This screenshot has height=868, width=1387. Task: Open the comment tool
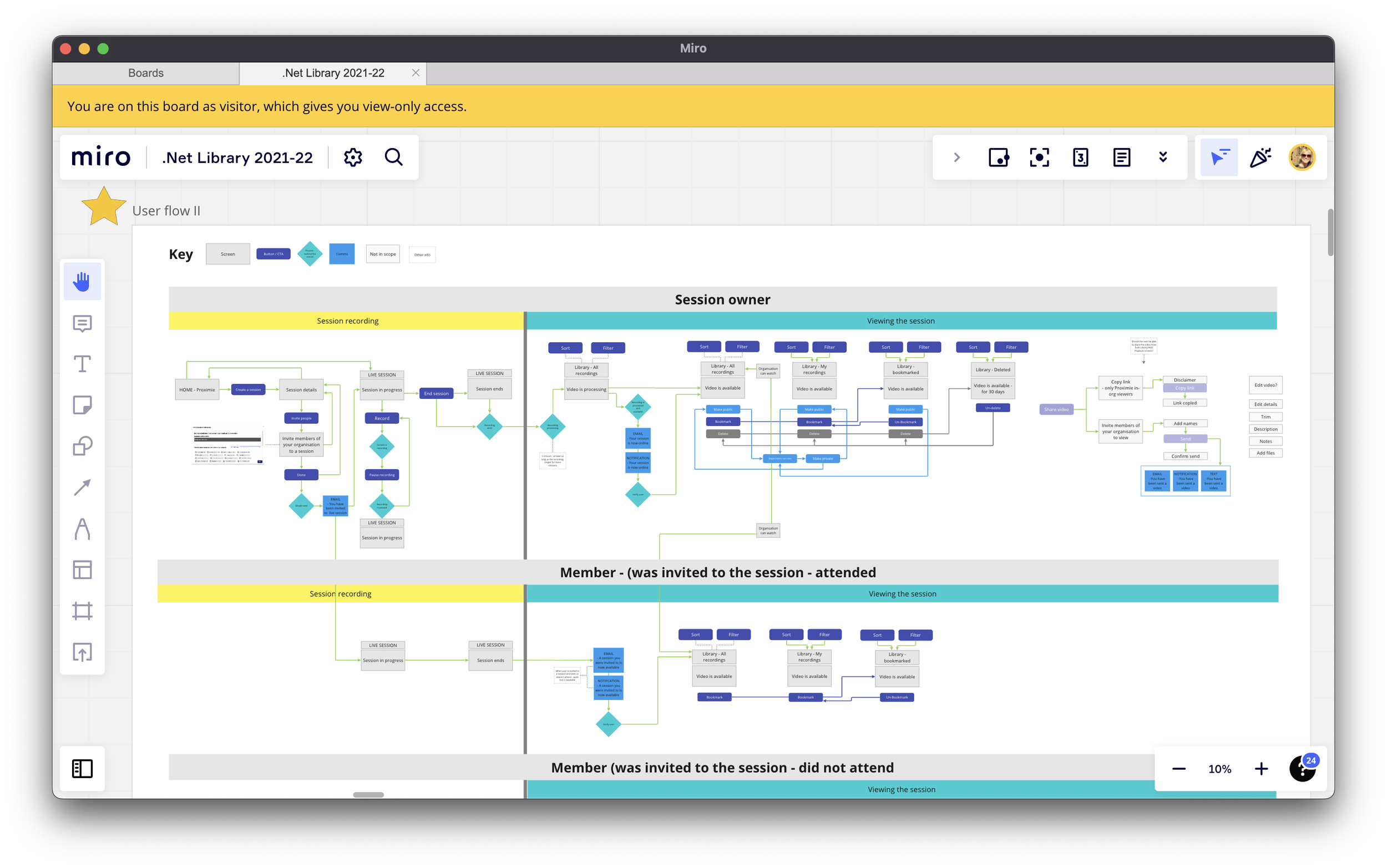[x=82, y=323]
